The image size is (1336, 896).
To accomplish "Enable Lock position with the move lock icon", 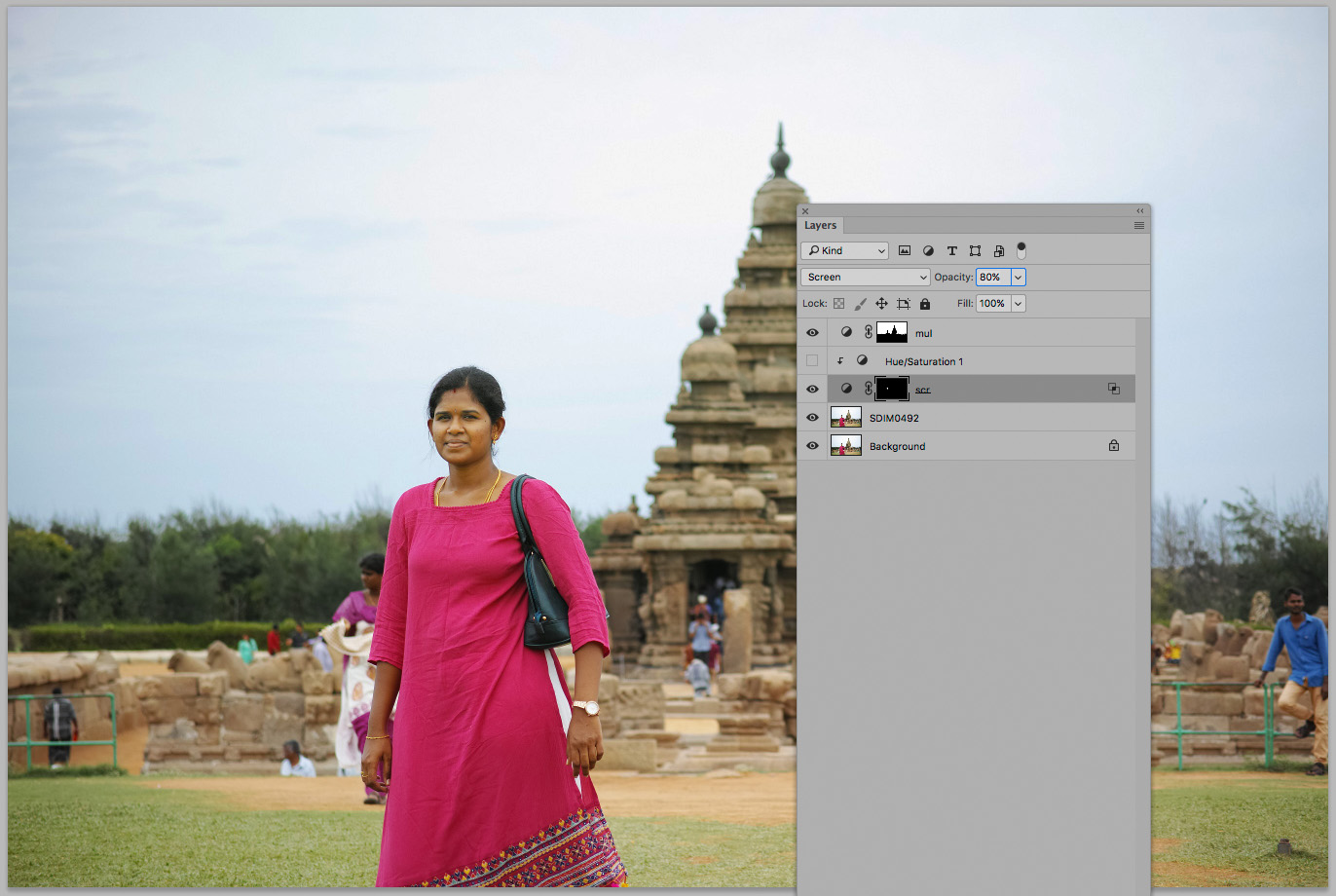I will (881, 303).
